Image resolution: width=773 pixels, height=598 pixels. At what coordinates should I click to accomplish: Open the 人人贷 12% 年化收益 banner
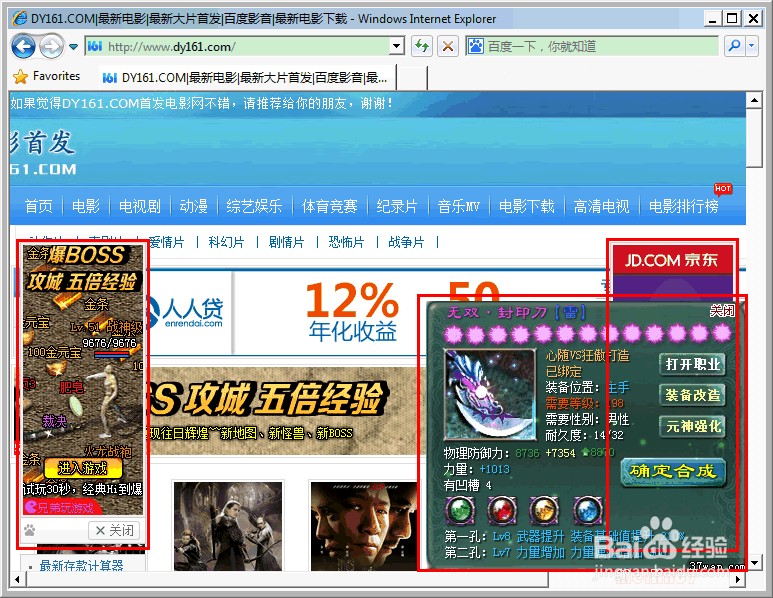point(281,312)
